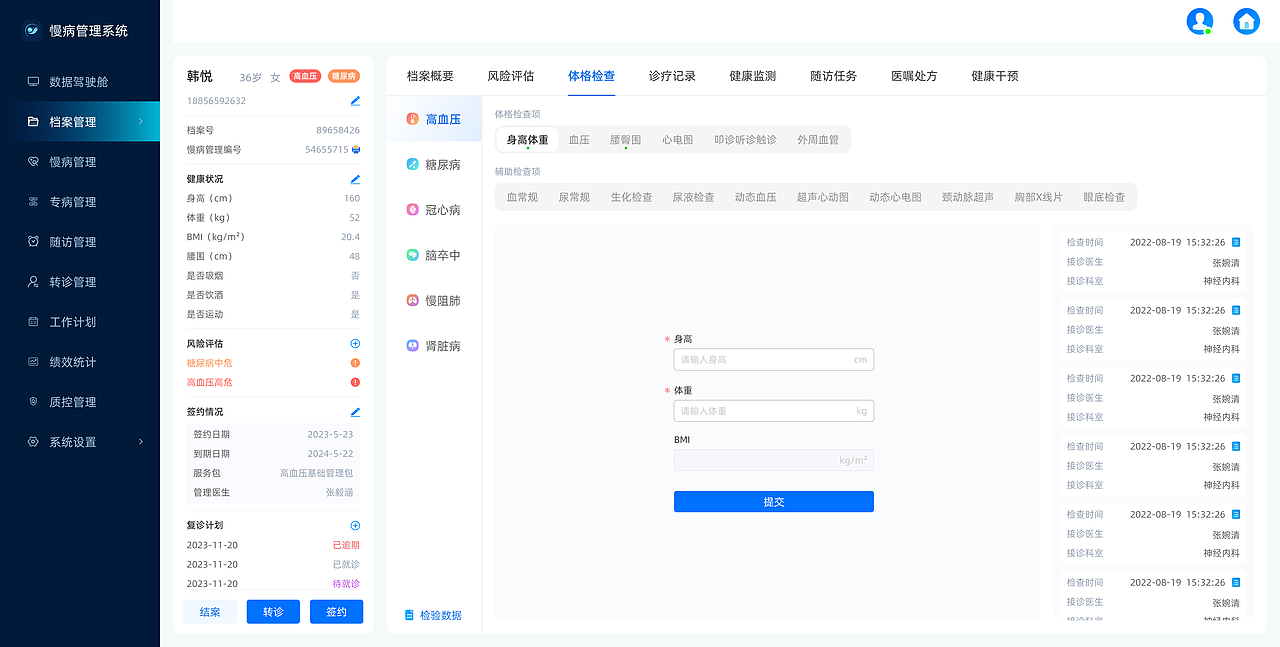Click the 冠心病 disease icon in the disease list

(x=412, y=210)
